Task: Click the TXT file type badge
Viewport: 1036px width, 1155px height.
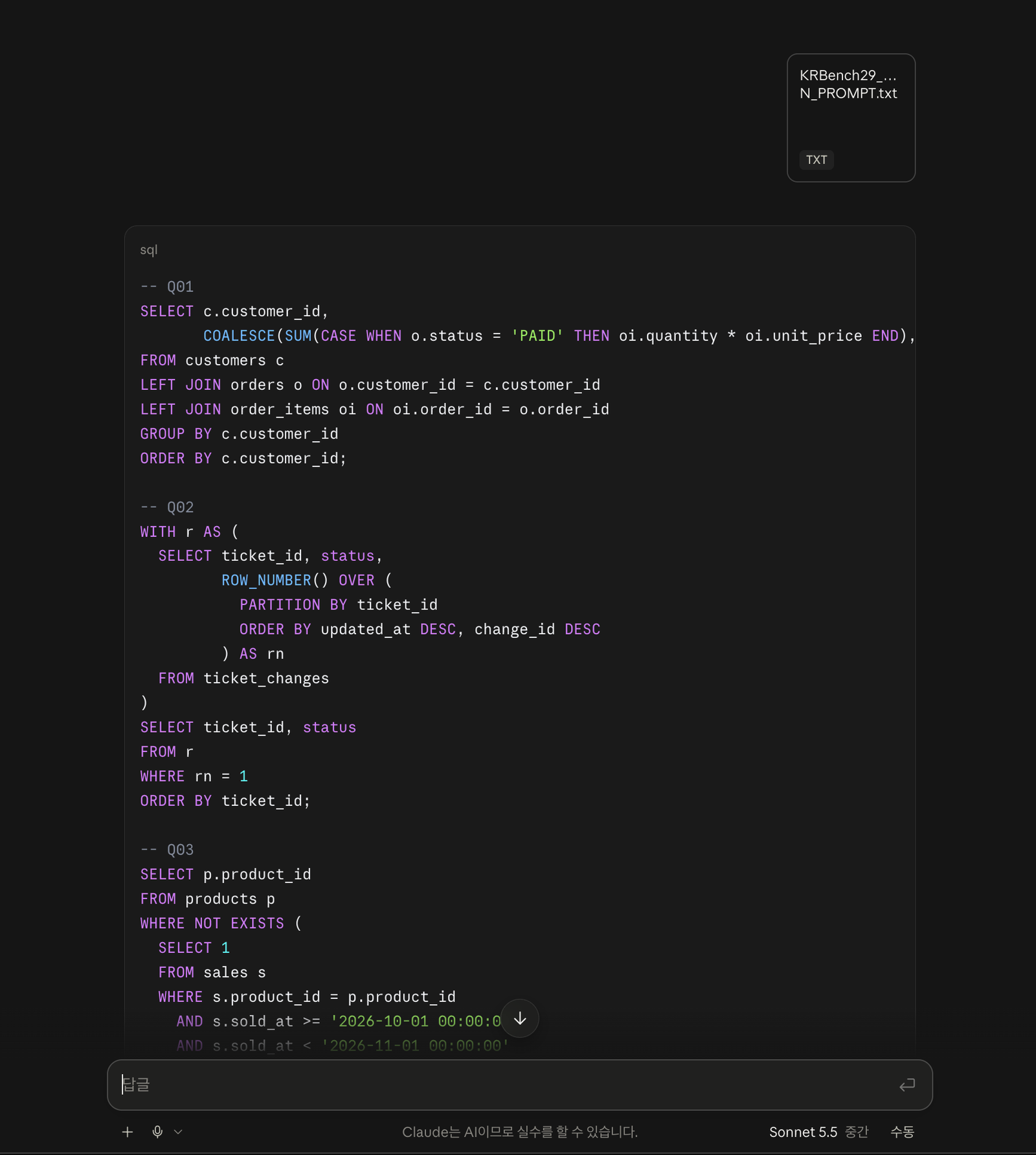Action: pyautogui.click(x=816, y=159)
